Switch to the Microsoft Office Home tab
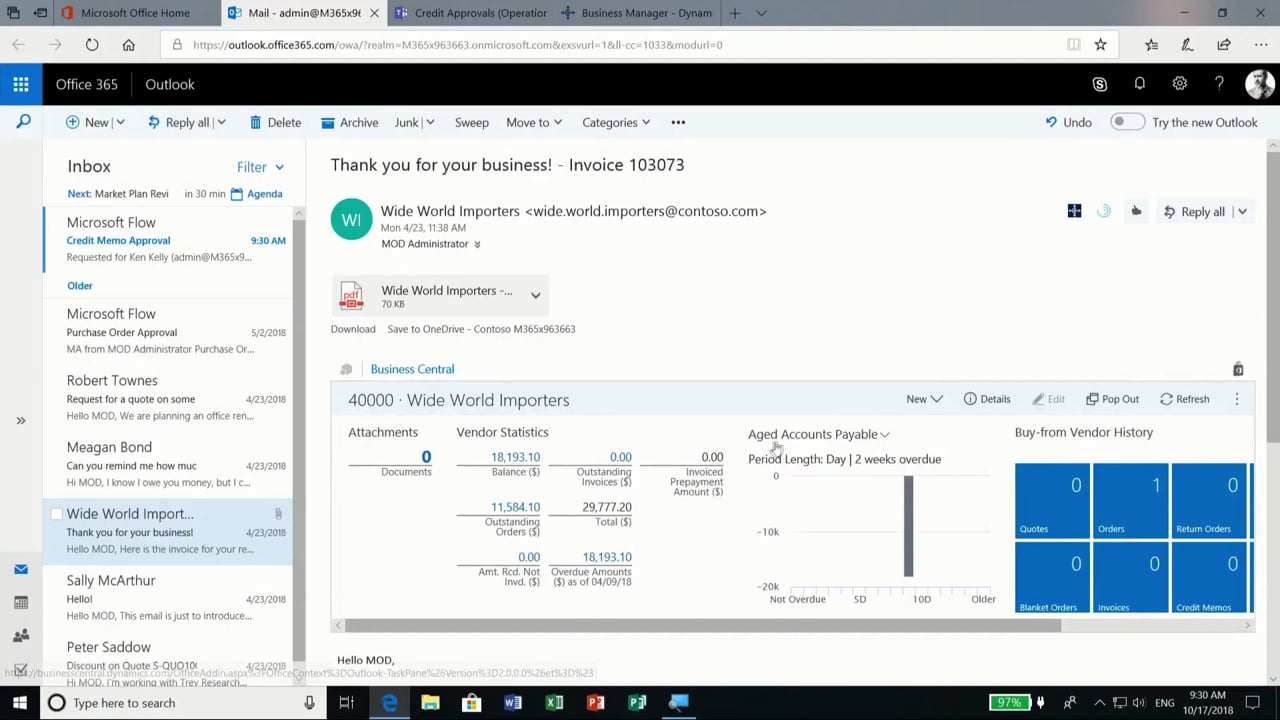1280x720 pixels. [x=134, y=13]
